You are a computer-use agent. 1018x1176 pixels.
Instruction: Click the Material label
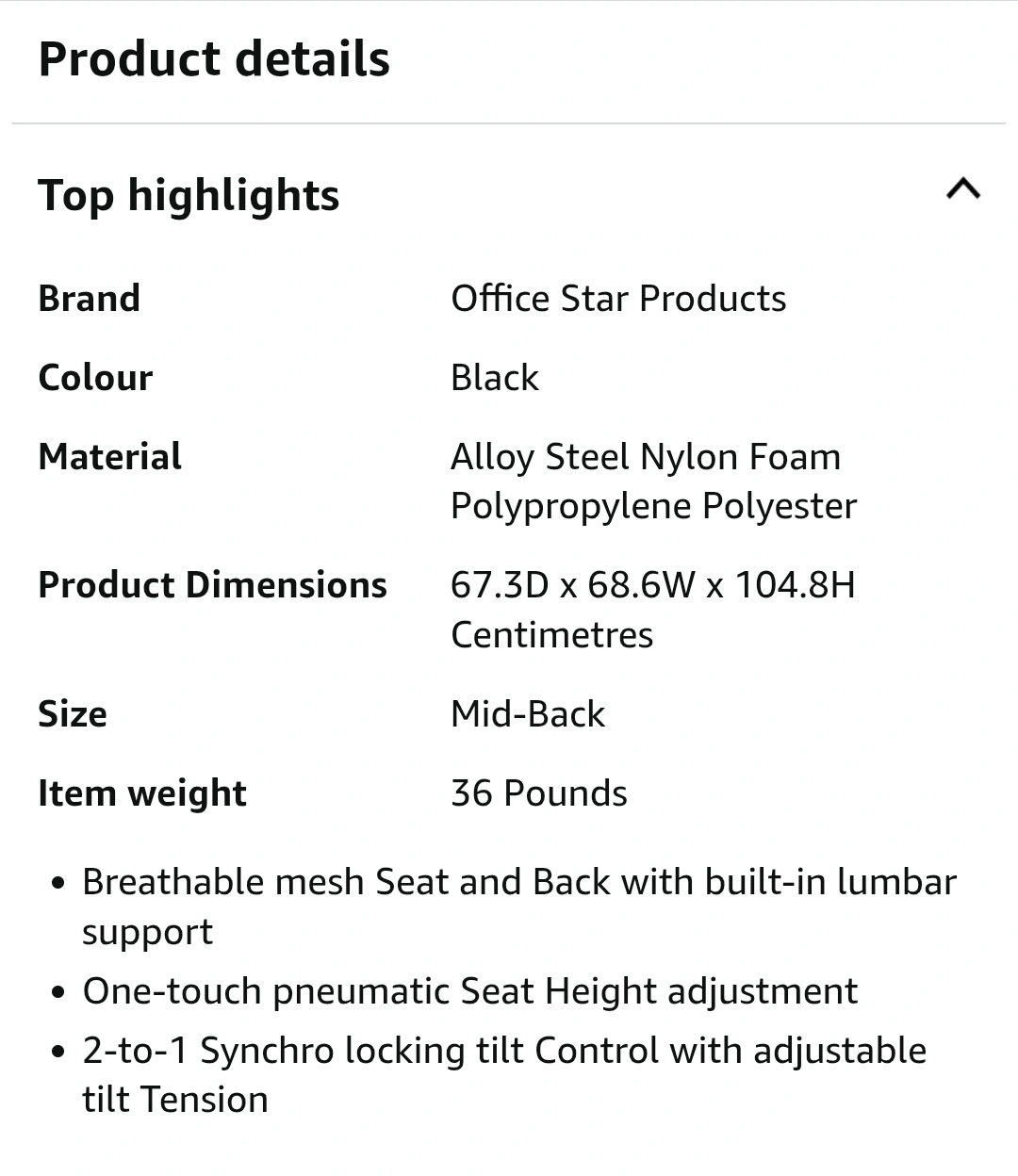tap(109, 457)
